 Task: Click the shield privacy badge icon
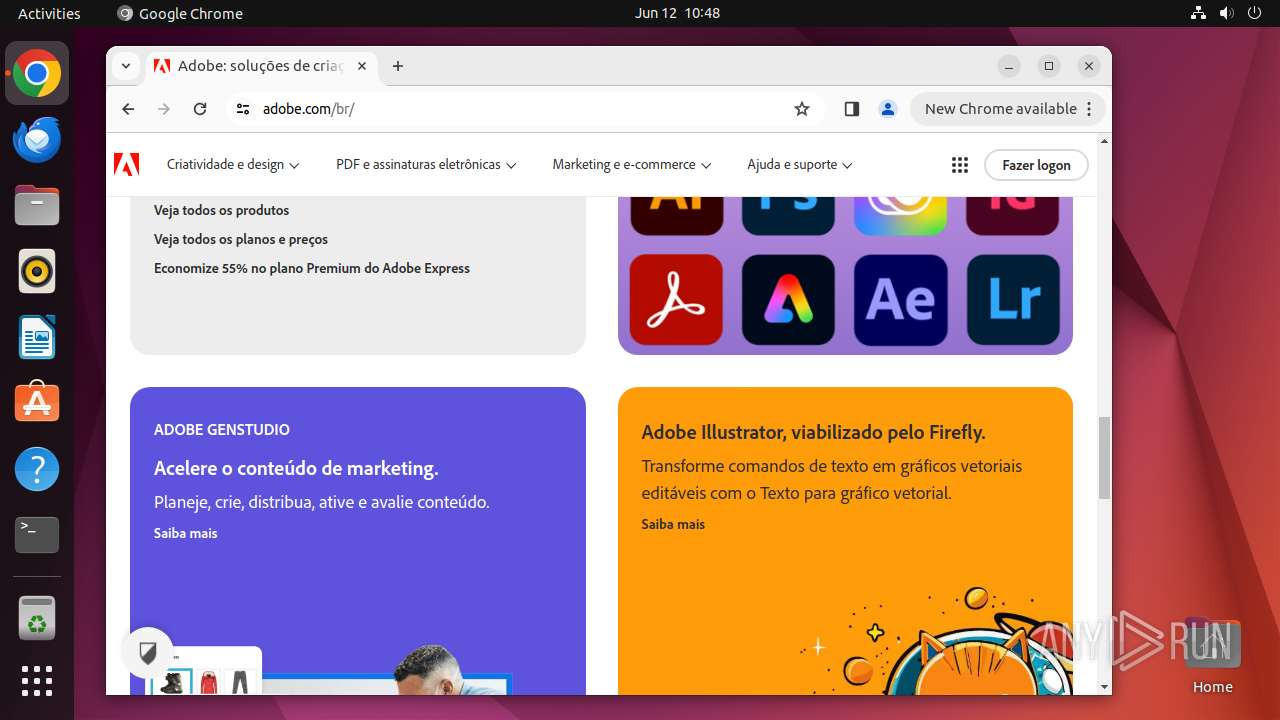click(148, 653)
